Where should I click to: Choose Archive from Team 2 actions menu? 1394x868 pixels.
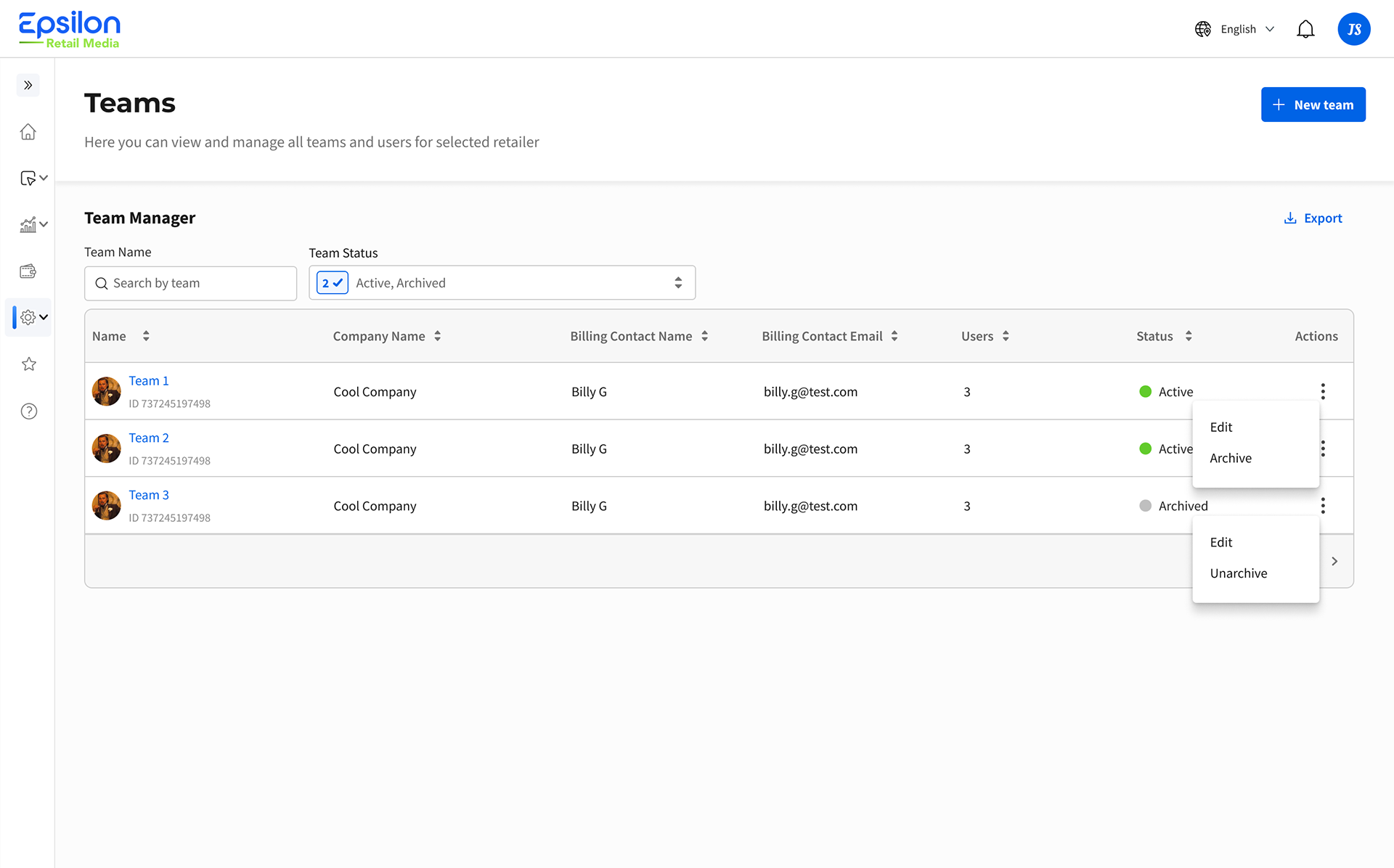1230,458
